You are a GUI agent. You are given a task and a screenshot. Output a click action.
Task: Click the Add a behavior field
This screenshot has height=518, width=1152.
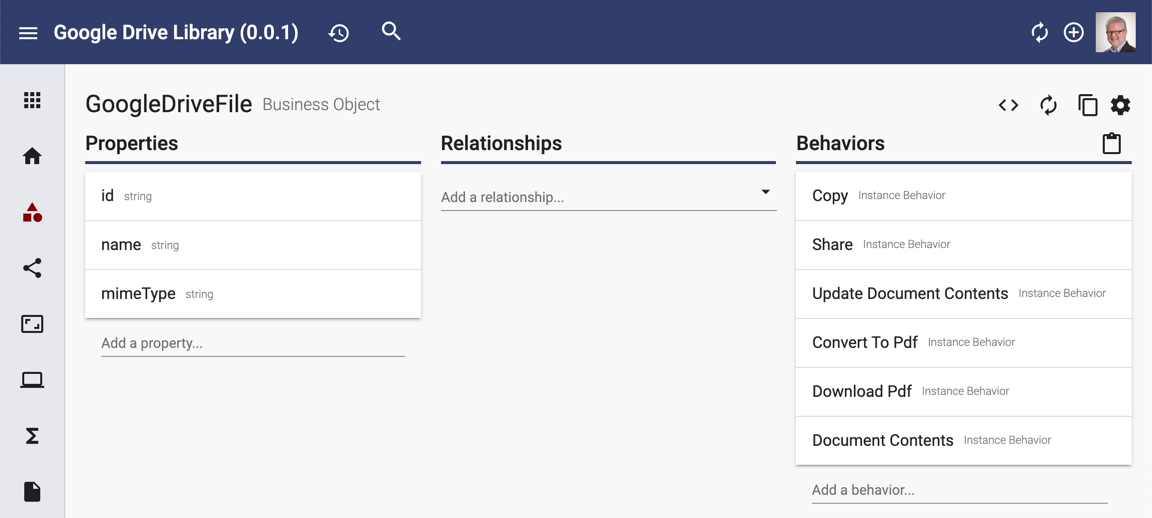point(960,490)
